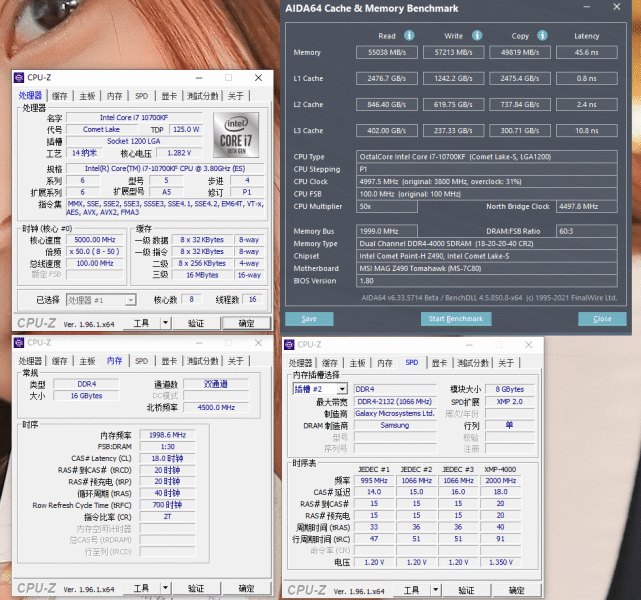641x600 pixels.
Task: Expand the 工具 arrow in processor CPU-Z window
Action: tap(165, 323)
